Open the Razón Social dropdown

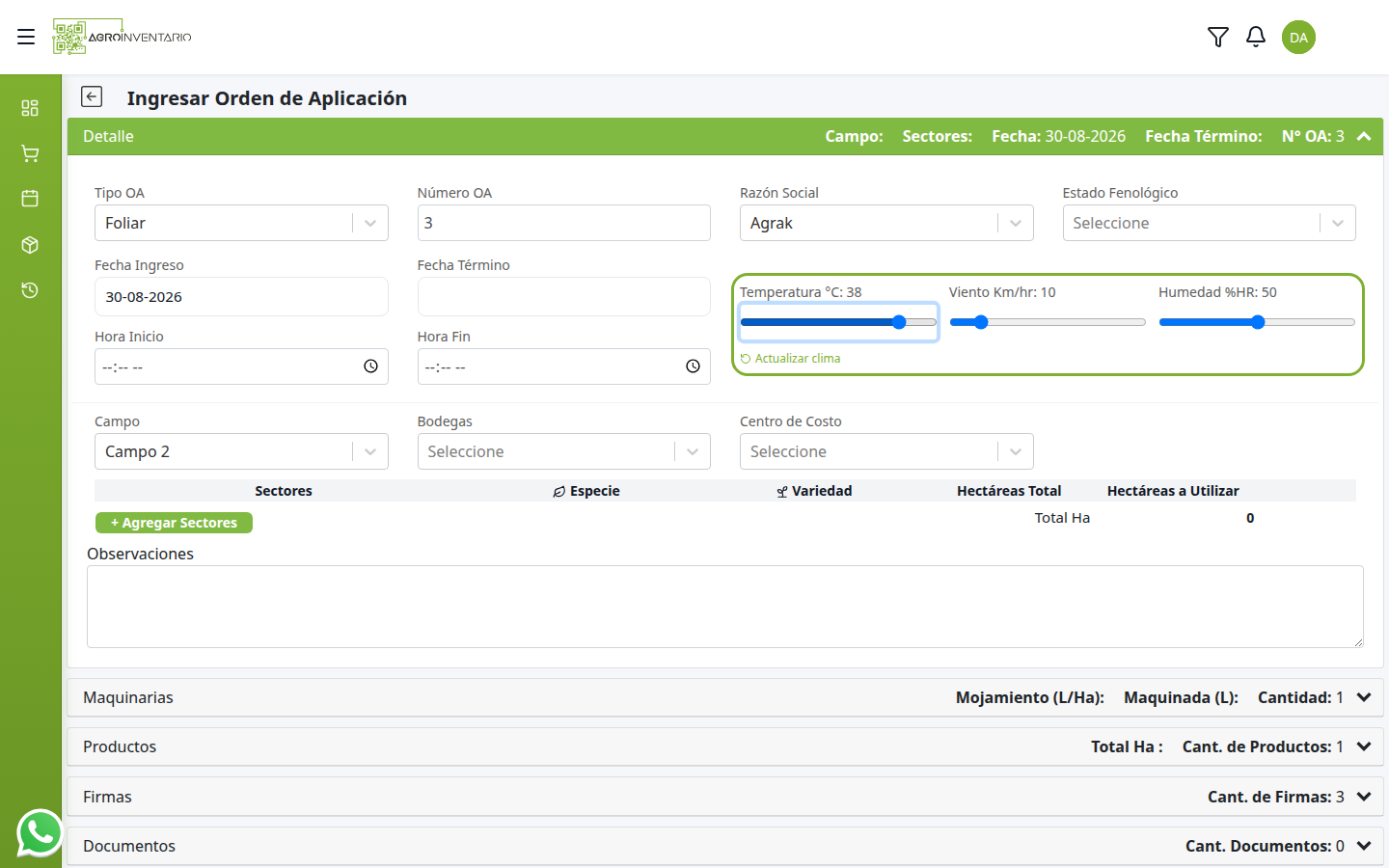click(x=886, y=223)
